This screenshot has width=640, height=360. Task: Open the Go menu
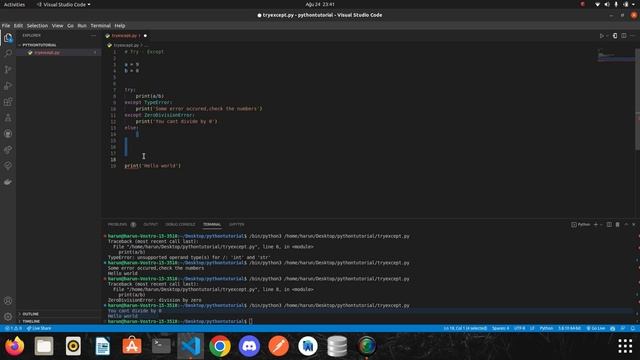[71, 26]
